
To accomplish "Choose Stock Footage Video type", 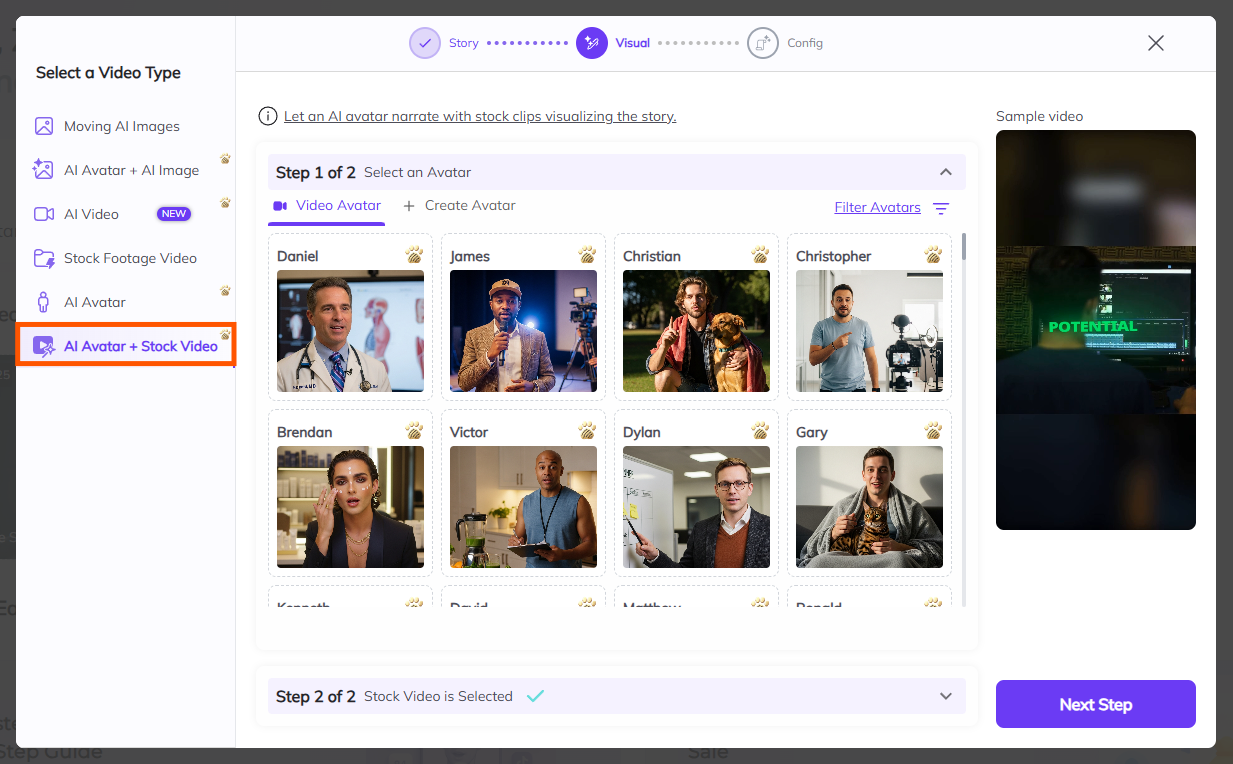I will (x=125, y=258).
